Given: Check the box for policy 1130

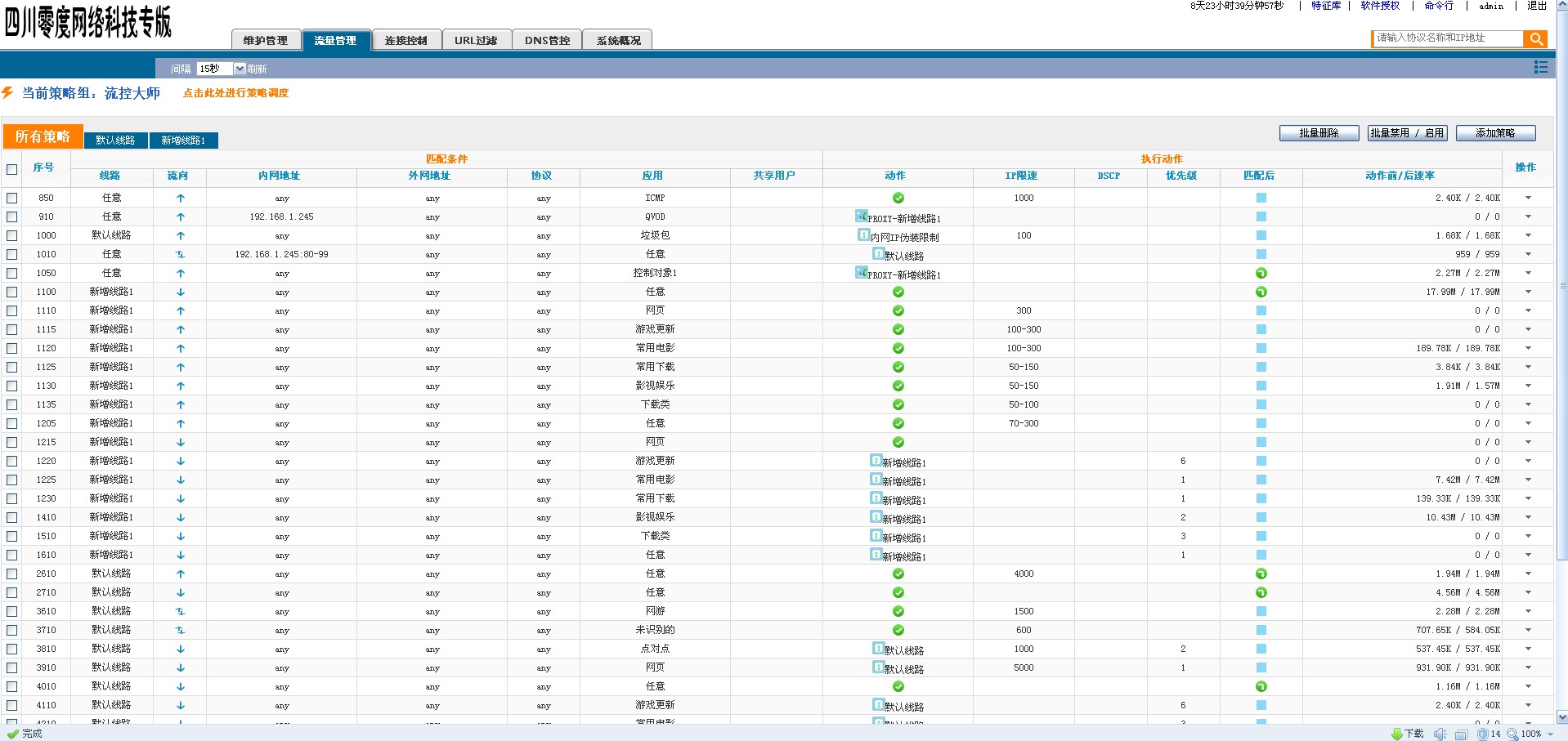Looking at the screenshot, I should click(x=11, y=386).
